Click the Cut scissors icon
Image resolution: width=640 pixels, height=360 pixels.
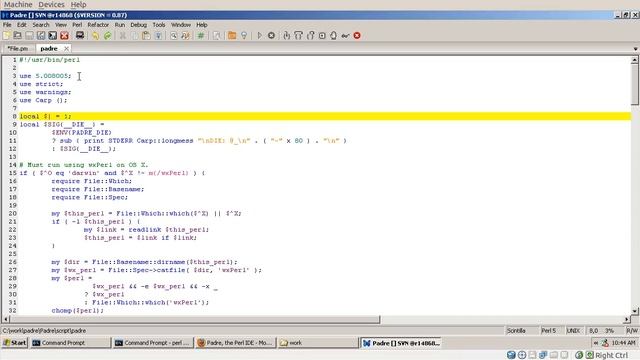122,36
